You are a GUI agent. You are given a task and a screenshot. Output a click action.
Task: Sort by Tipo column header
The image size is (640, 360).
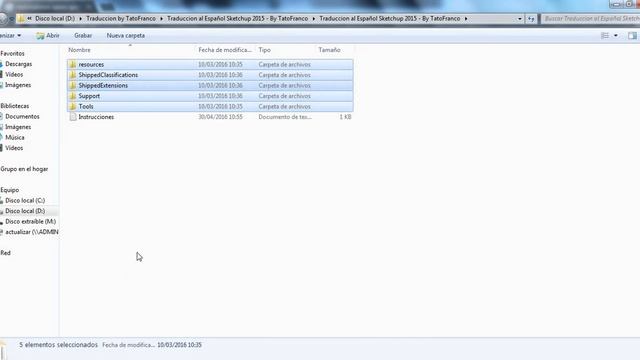click(x=264, y=50)
